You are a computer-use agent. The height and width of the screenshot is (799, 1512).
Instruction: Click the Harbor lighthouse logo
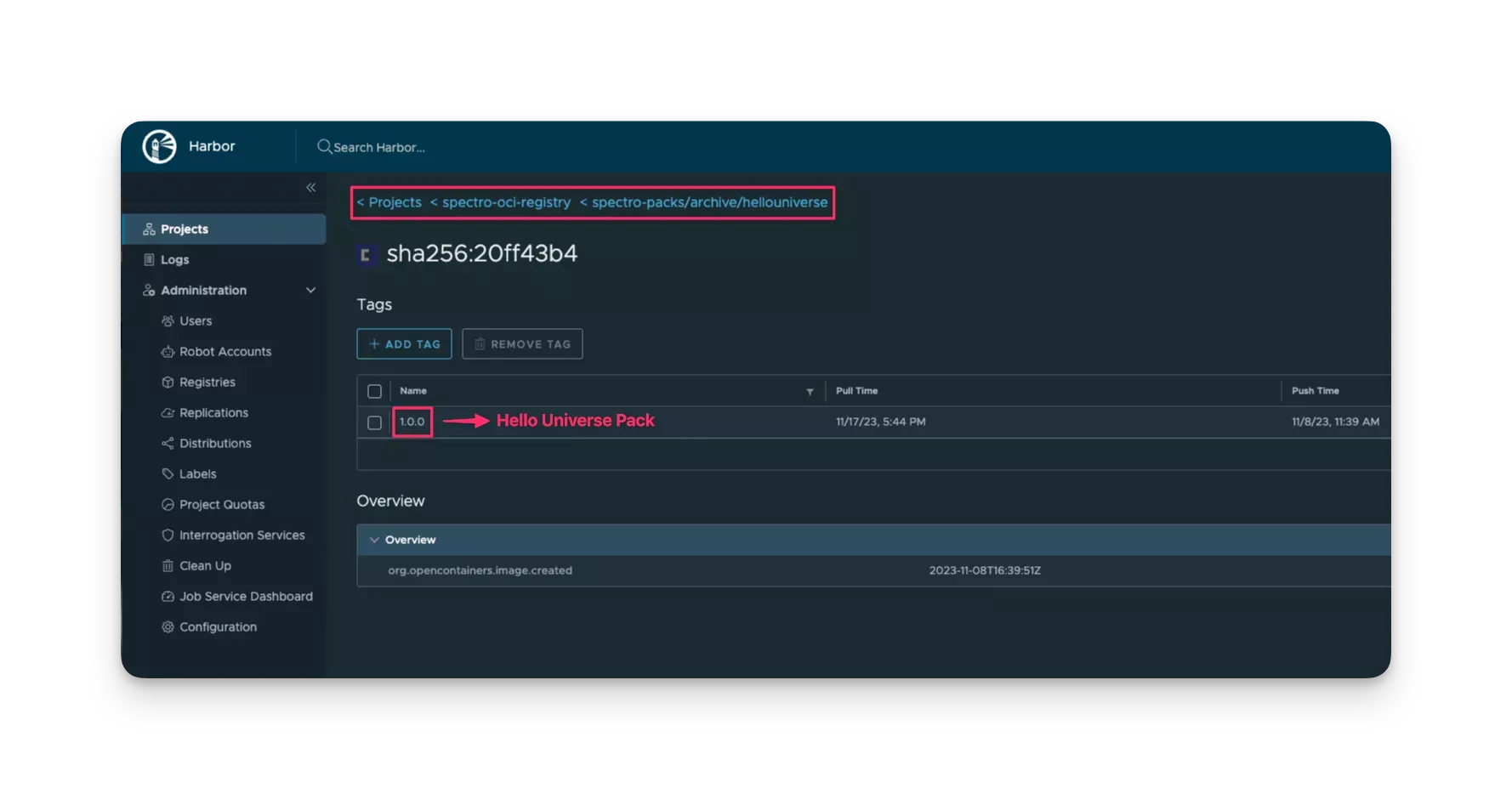[158, 145]
